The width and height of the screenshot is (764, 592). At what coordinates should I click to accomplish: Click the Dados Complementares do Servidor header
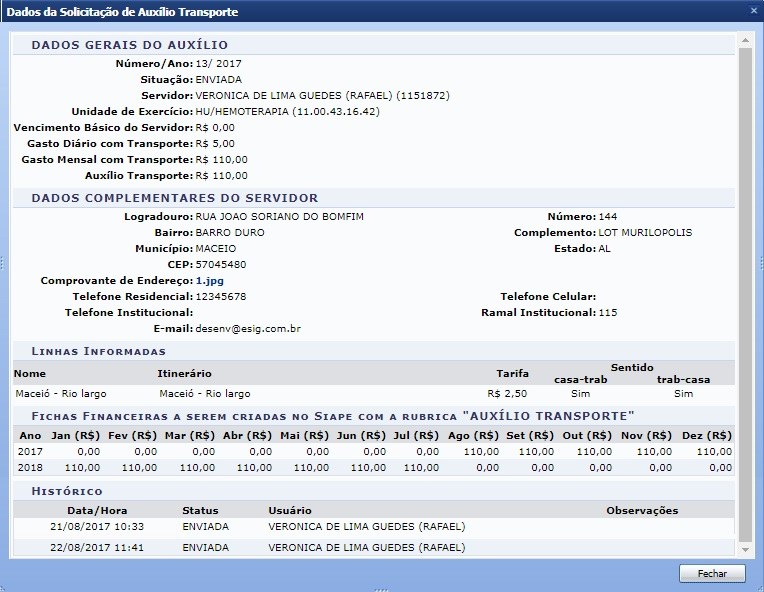[x=174, y=198]
